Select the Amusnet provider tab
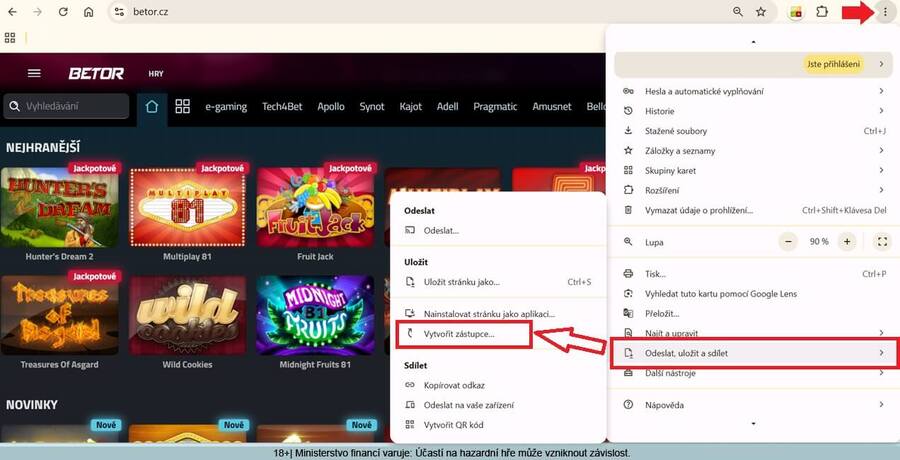The image size is (900, 460). [x=552, y=107]
